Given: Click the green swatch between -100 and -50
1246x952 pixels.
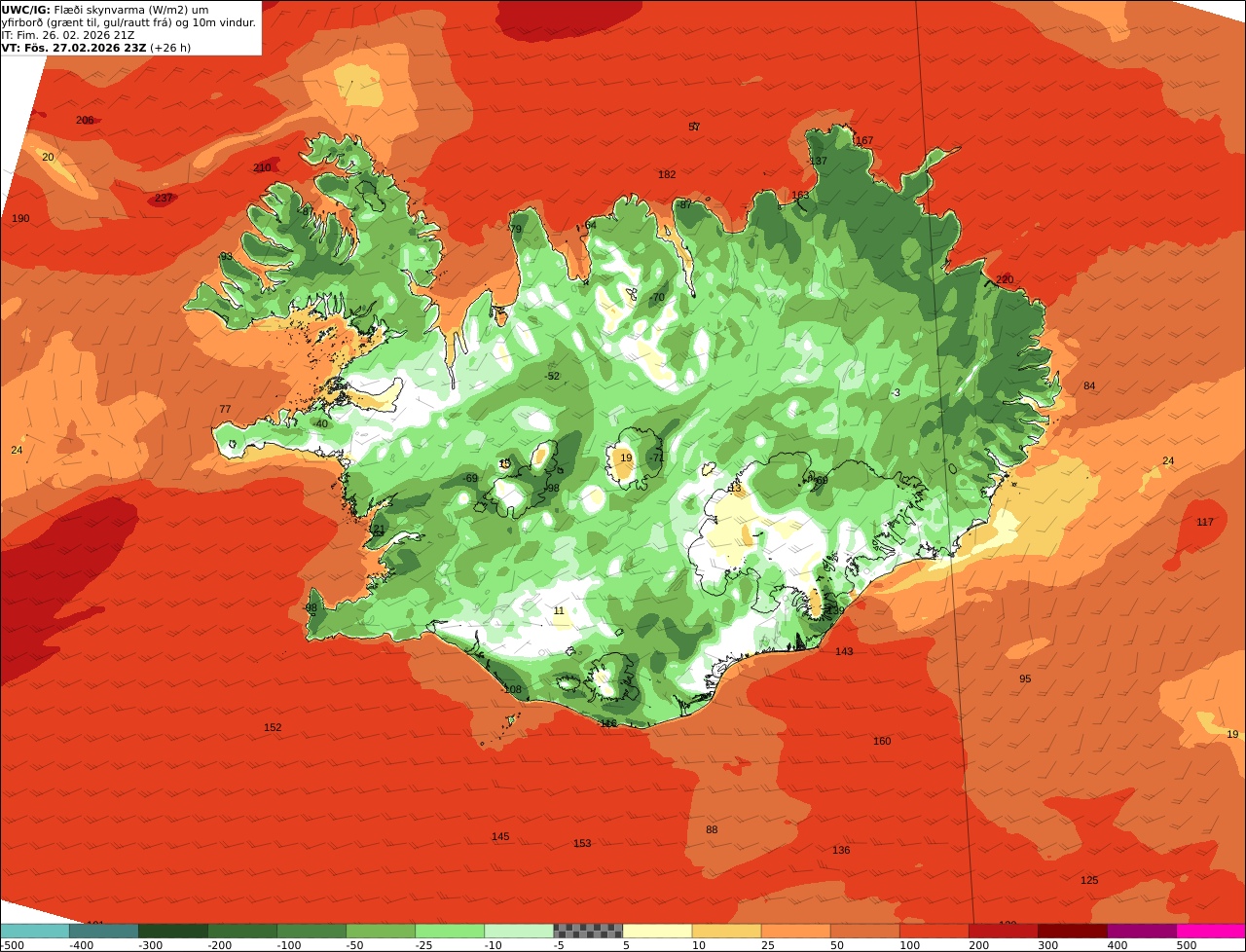Looking at the screenshot, I should (311, 931).
